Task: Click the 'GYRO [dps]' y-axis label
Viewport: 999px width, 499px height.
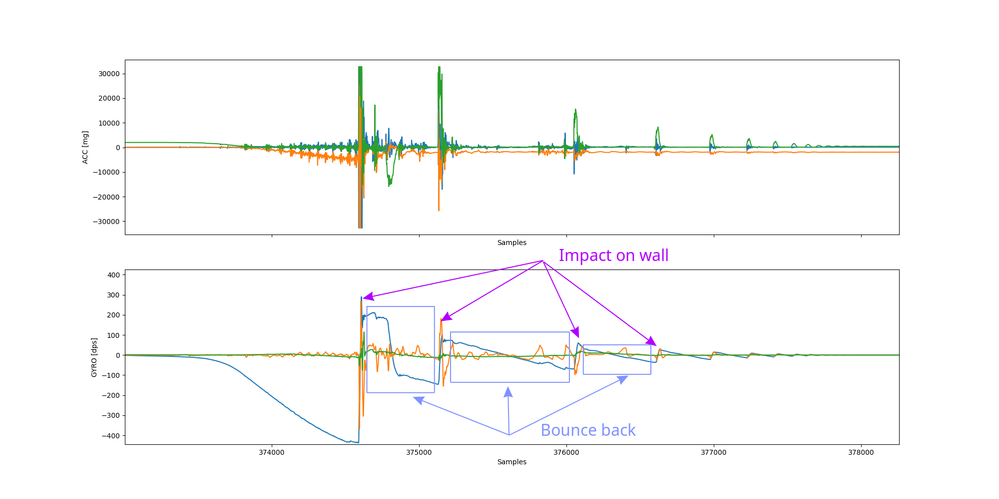Action: [92, 357]
